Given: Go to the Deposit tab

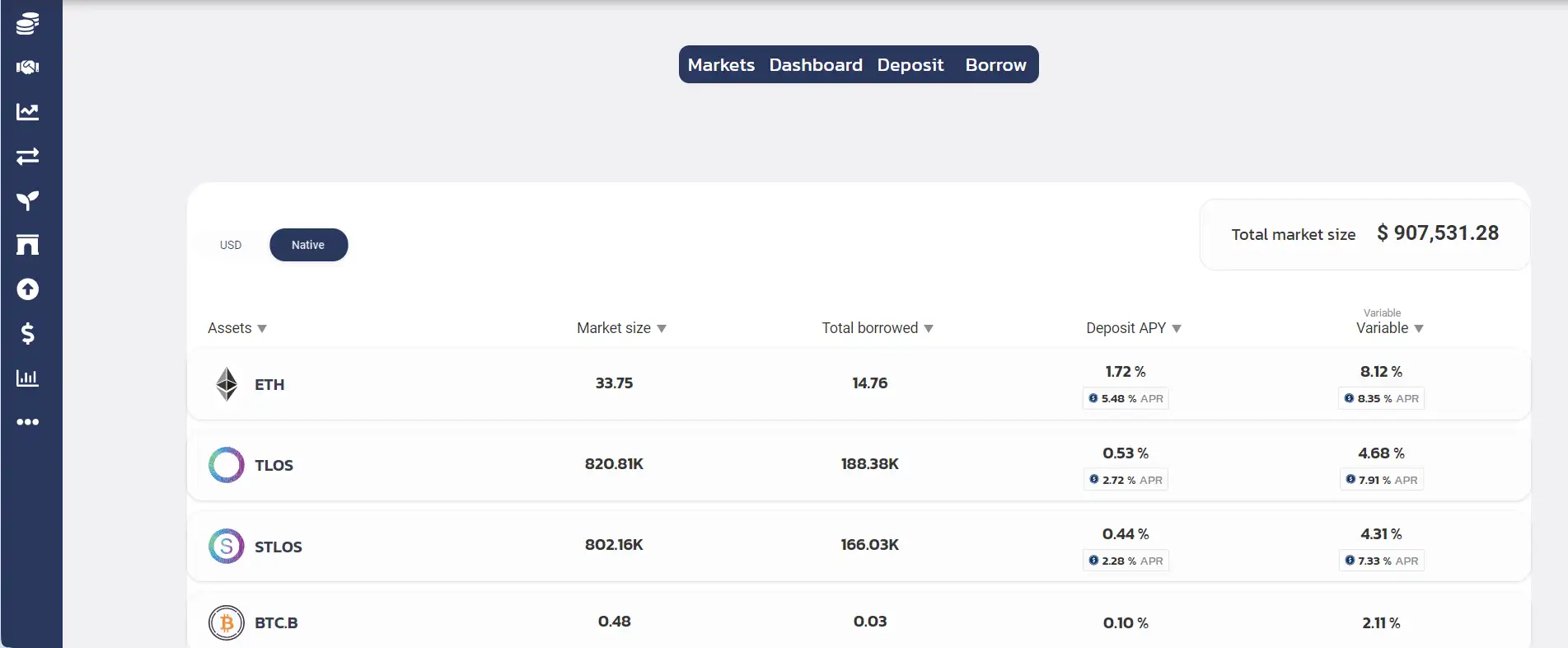Looking at the screenshot, I should click(910, 65).
